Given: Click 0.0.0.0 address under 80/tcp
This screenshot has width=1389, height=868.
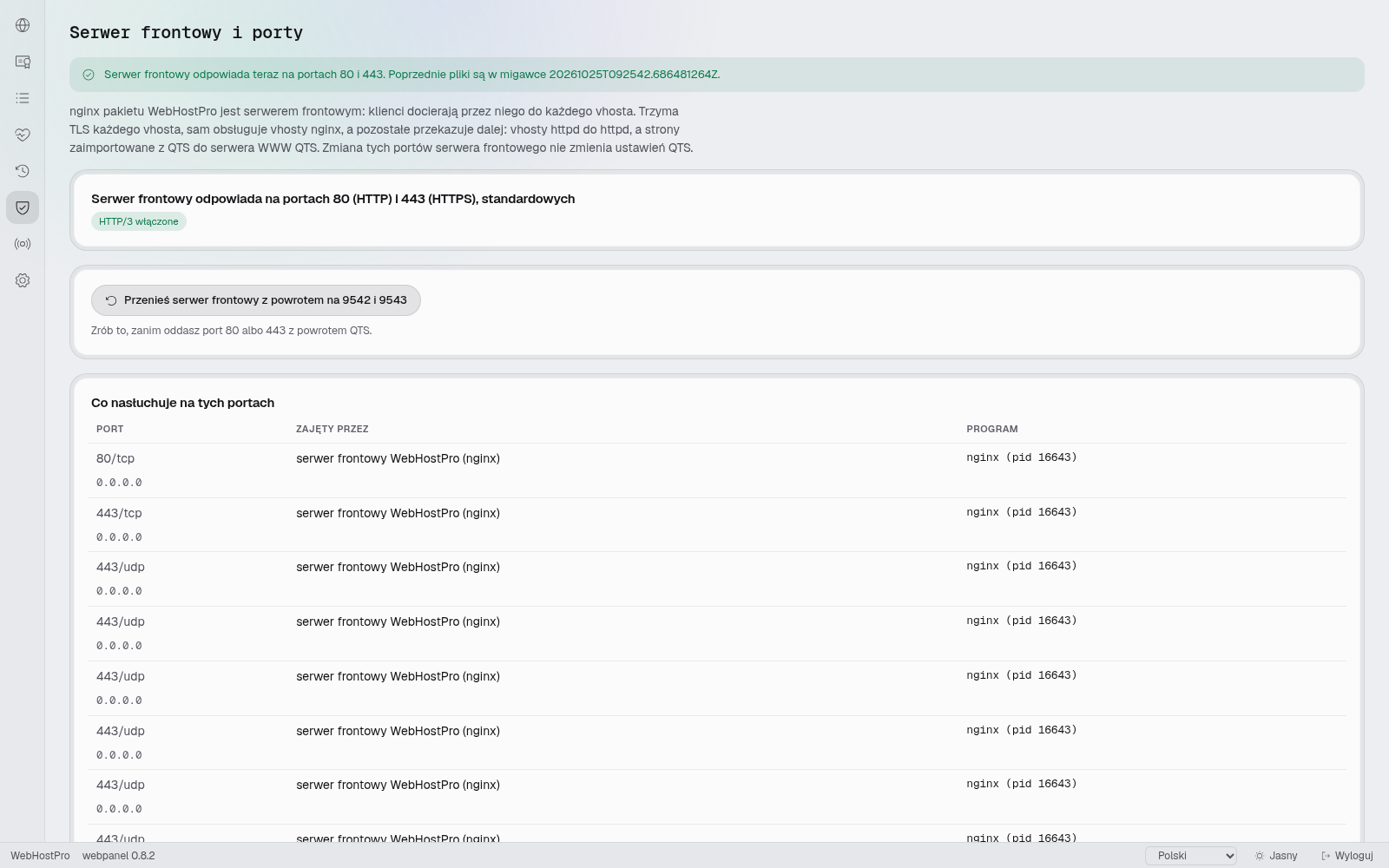Looking at the screenshot, I should (119, 483).
